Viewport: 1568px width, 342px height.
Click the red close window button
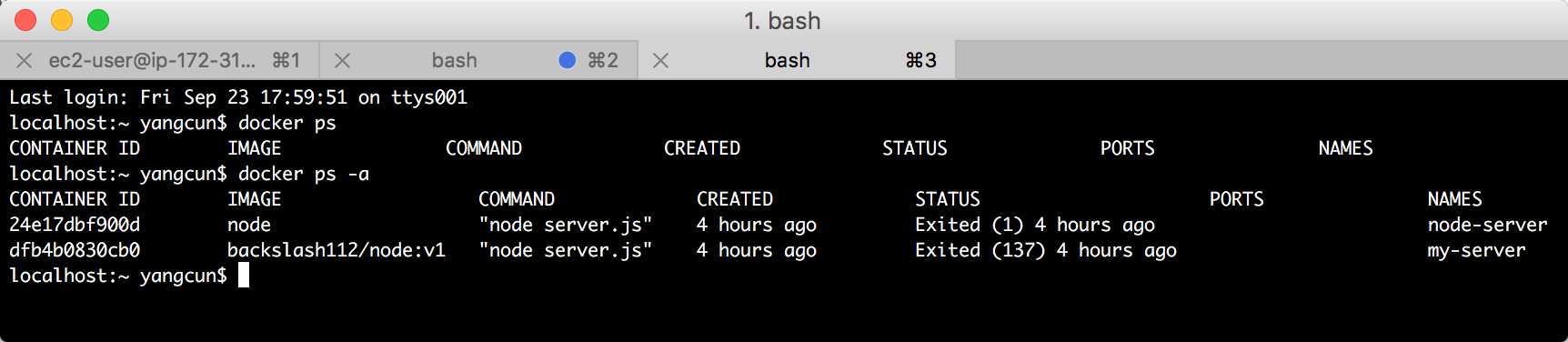[25, 20]
